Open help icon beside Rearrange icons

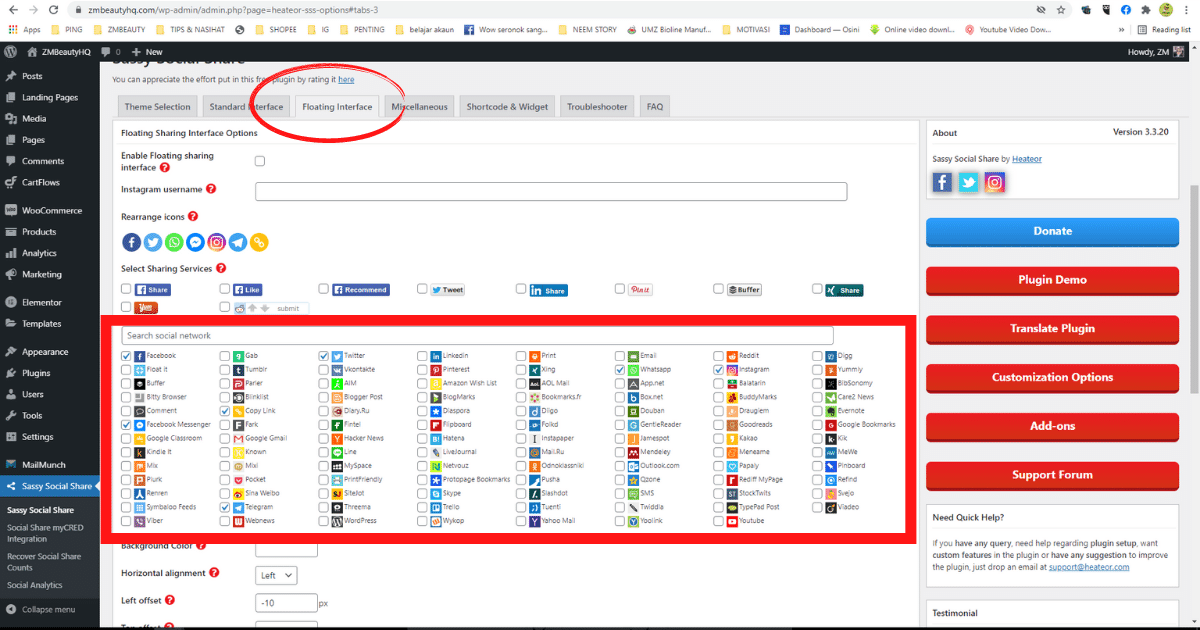pos(192,216)
